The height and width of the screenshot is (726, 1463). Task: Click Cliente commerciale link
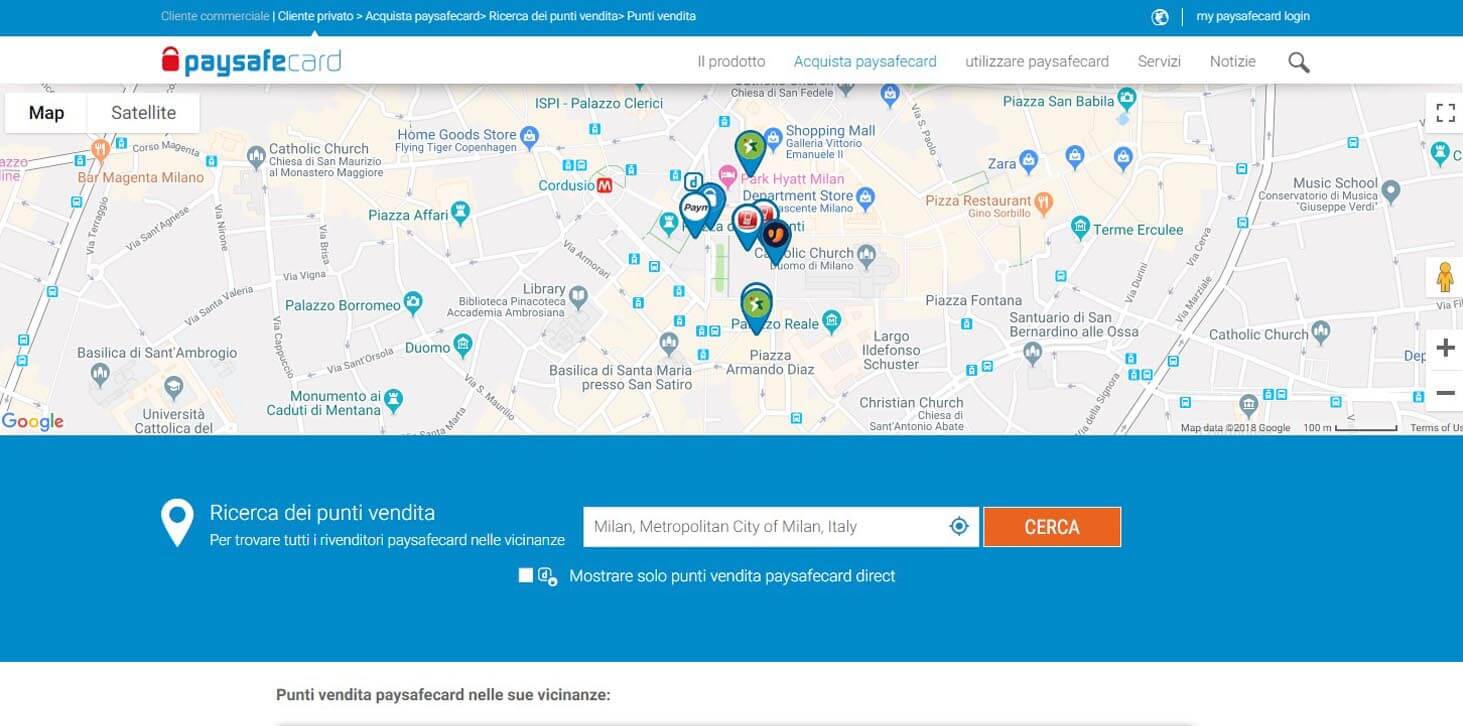215,16
